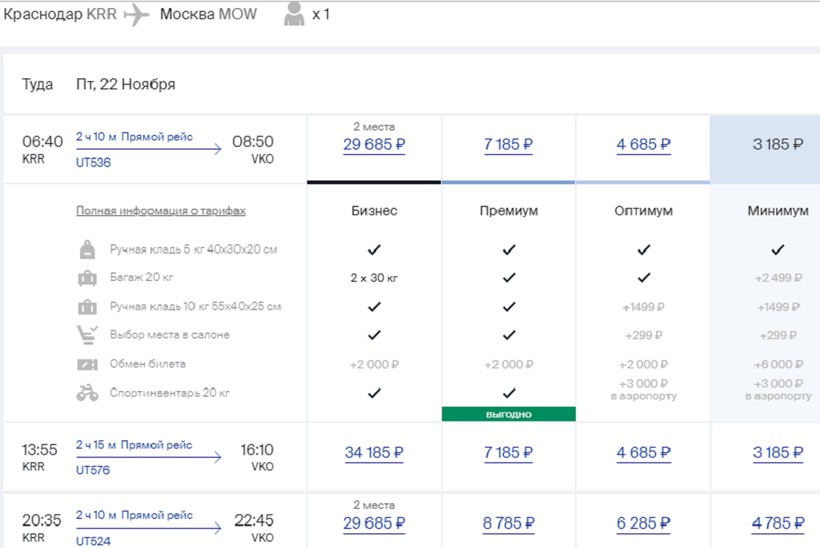820x548 pixels.
Task: Choose 4 785 ₽ fare on 20:35 flight
Action: 777,523
